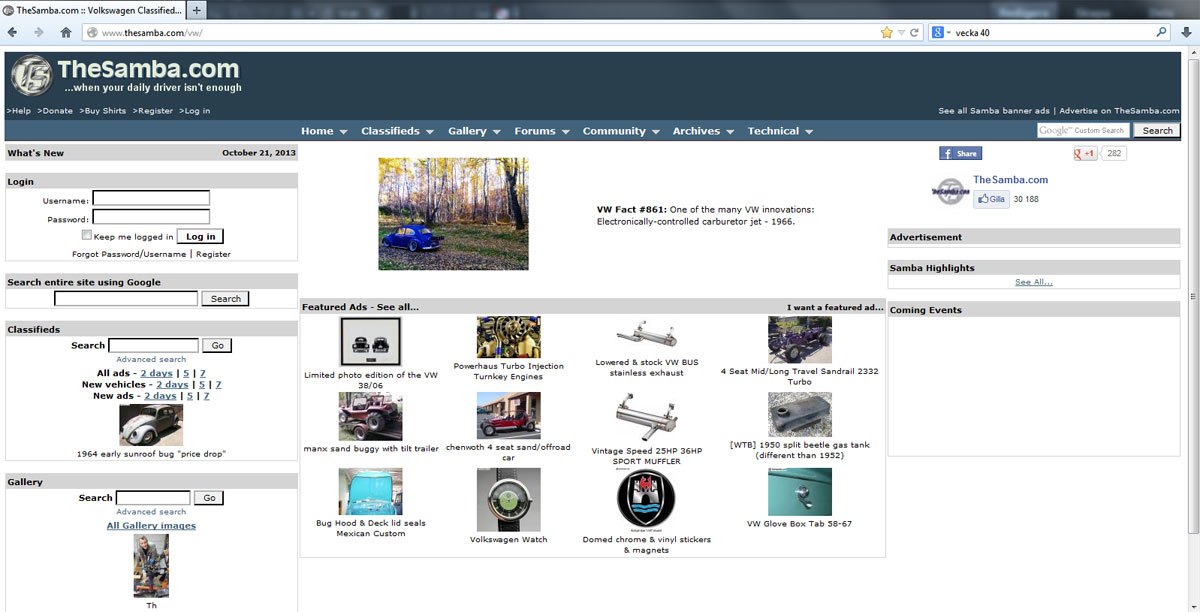
Task: Open the Archives navigation menu
Action: (x=703, y=131)
